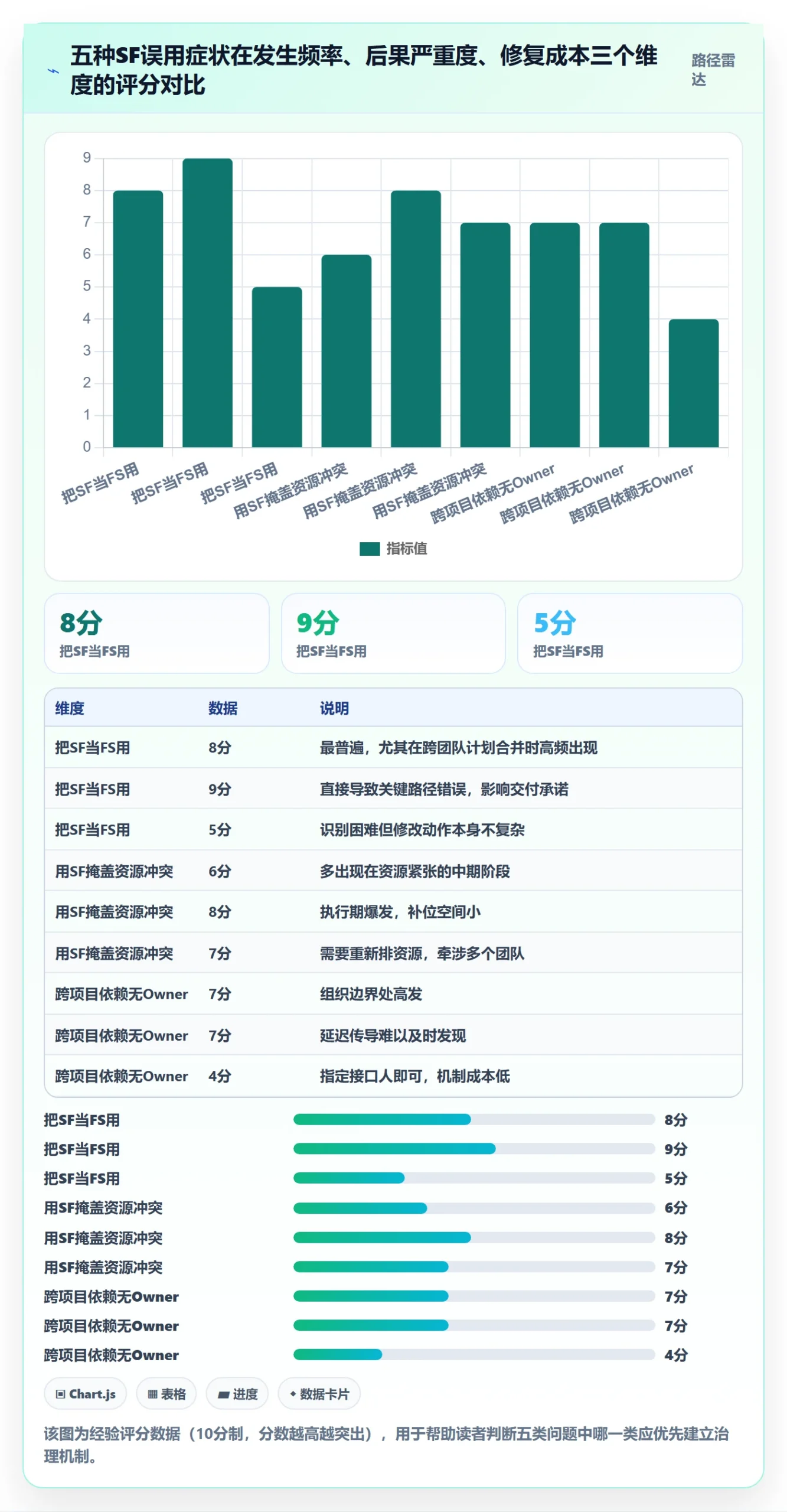Viewport: 787px width, 1512px height.
Task: Click the progress bar labeled 6分
Action: 474,1208
